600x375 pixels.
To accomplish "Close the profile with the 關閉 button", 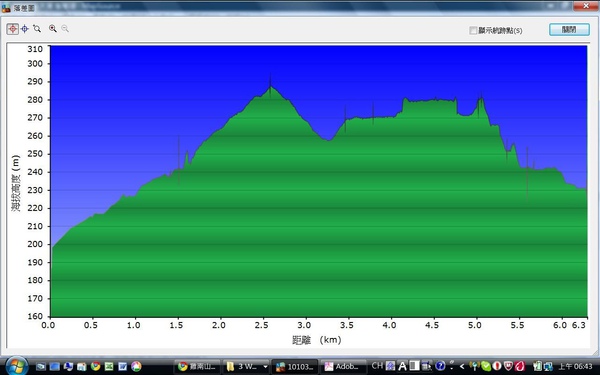I will [x=569, y=29].
